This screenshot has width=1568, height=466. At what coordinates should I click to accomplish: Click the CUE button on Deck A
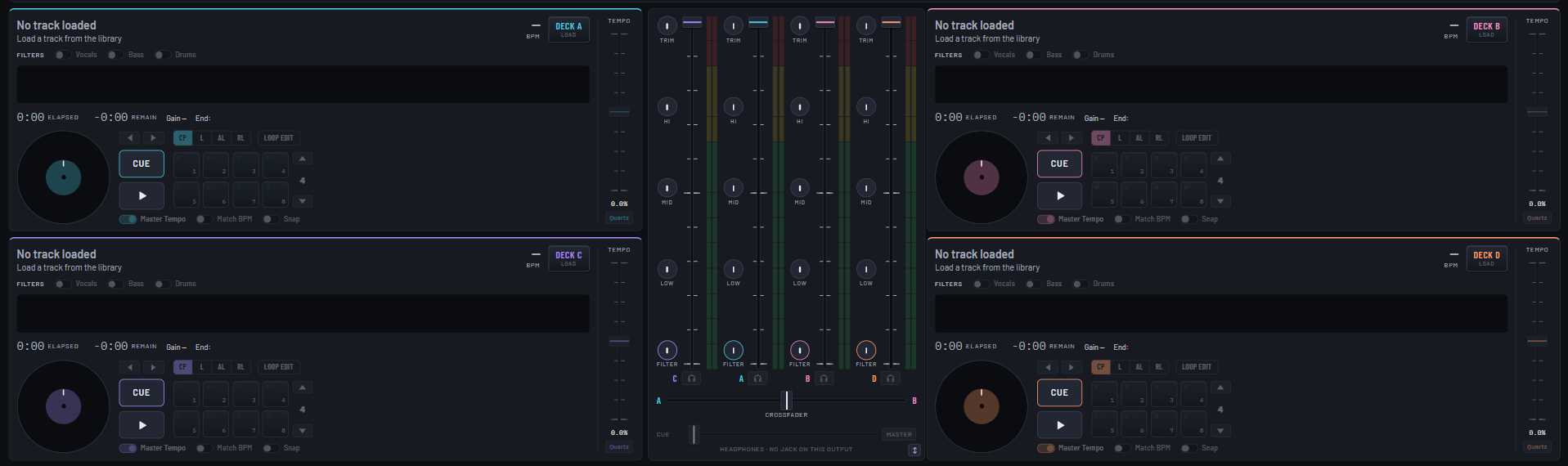[142, 164]
